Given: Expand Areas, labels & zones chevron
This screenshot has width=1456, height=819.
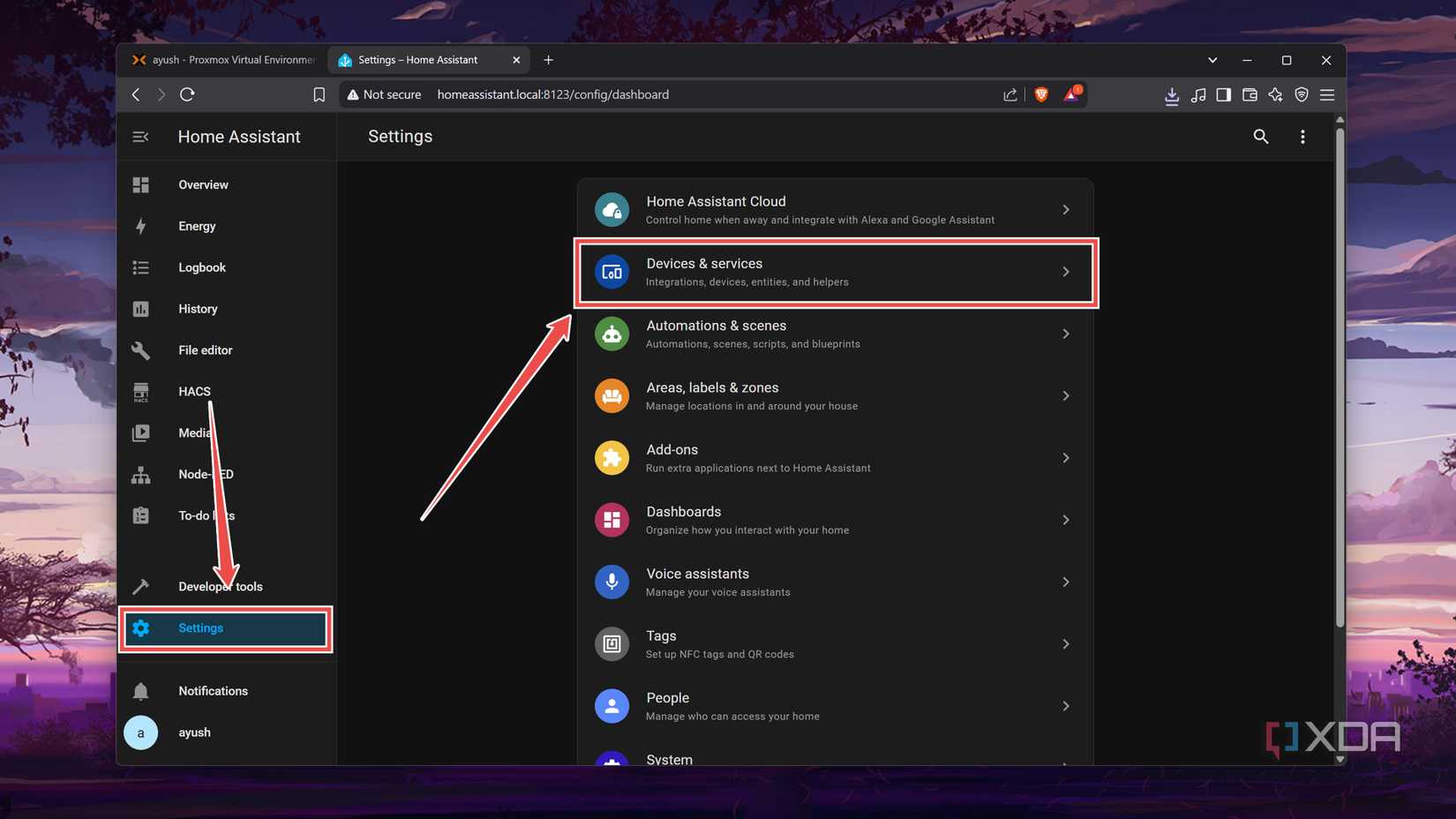Looking at the screenshot, I should coord(1066,396).
